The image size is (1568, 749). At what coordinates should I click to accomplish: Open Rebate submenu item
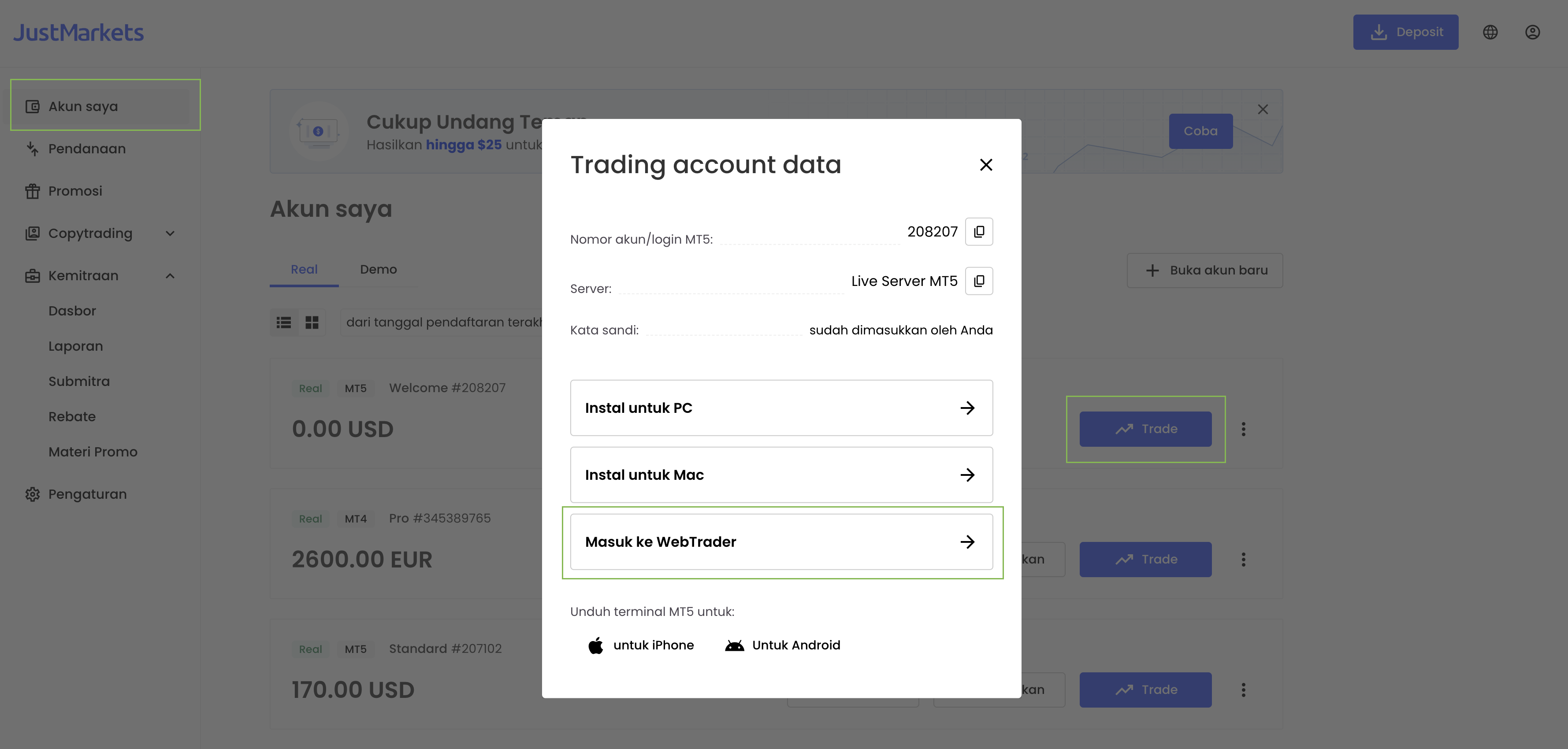coord(72,416)
